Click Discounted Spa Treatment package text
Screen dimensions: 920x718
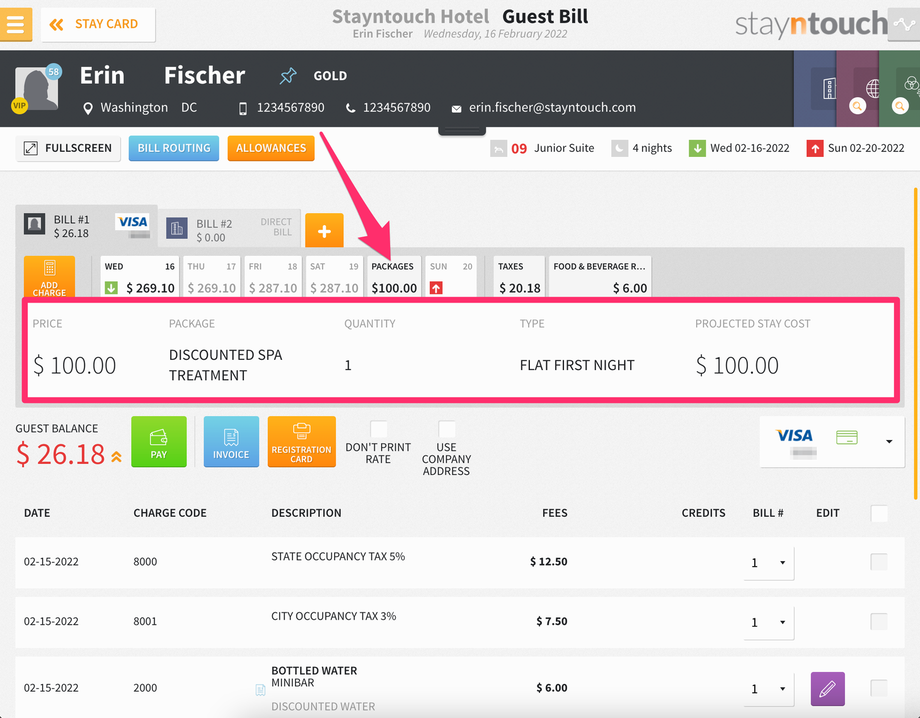[225, 365]
